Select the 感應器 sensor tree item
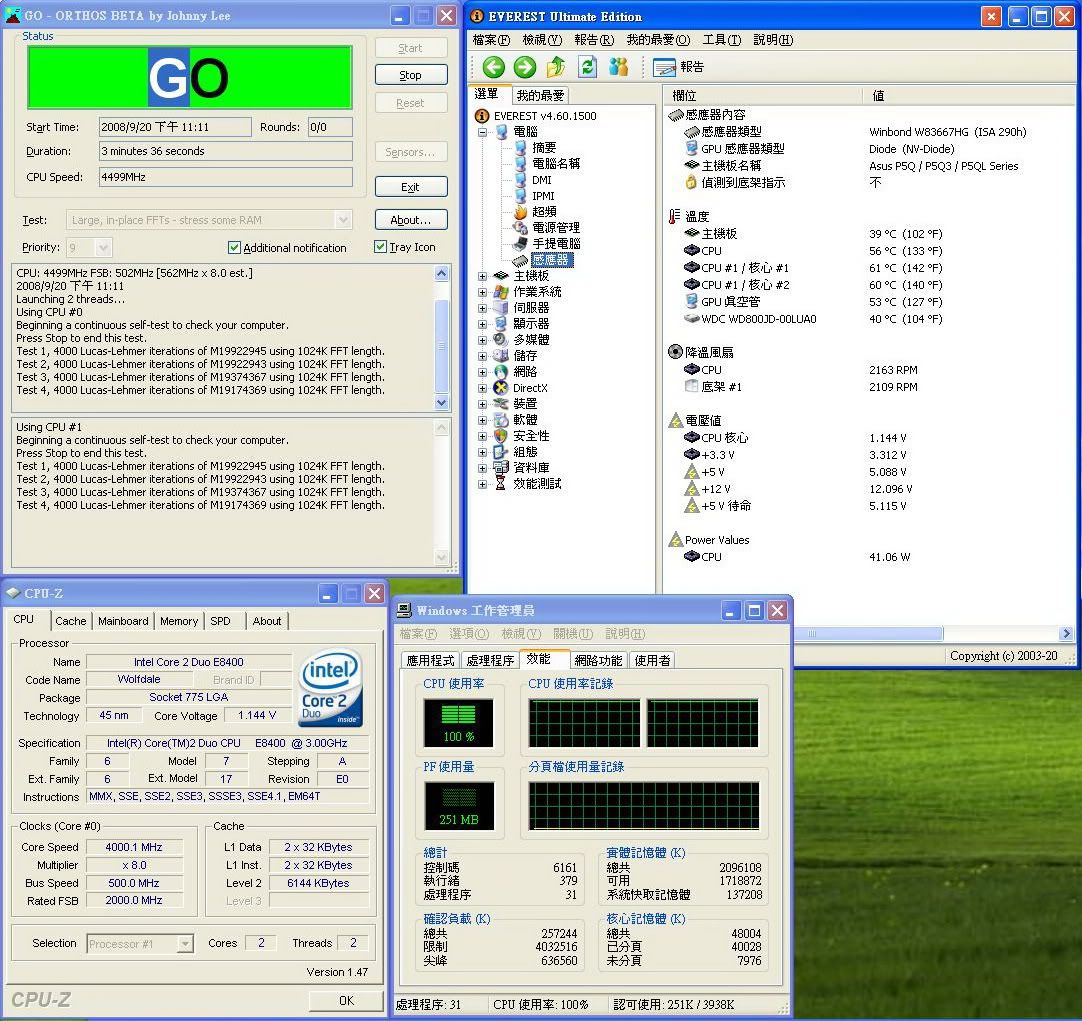Image resolution: width=1082 pixels, height=1021 pixels. click(551, 260)
